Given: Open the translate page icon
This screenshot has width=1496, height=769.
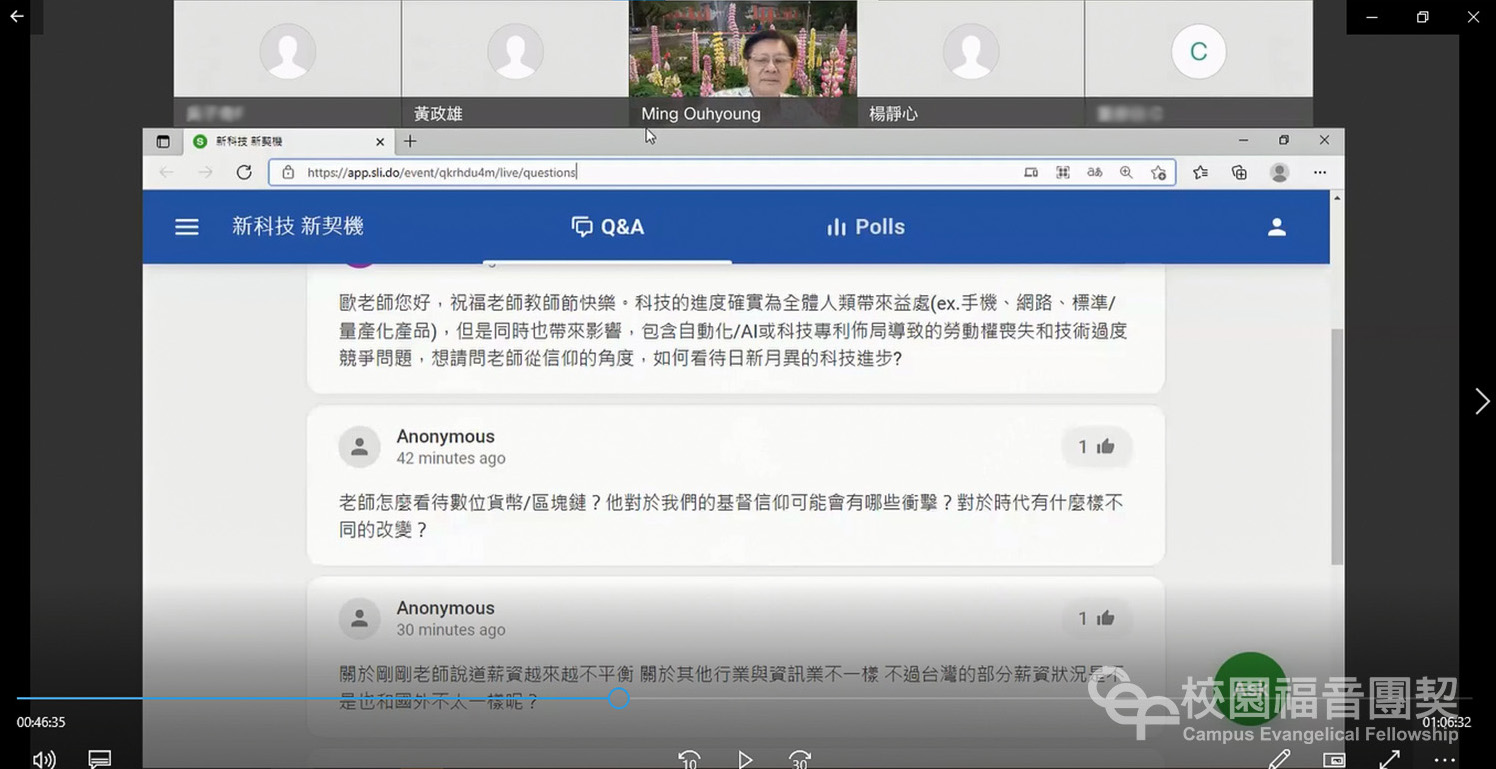Looking at the screenshot, I should [x=1095, y=172].
